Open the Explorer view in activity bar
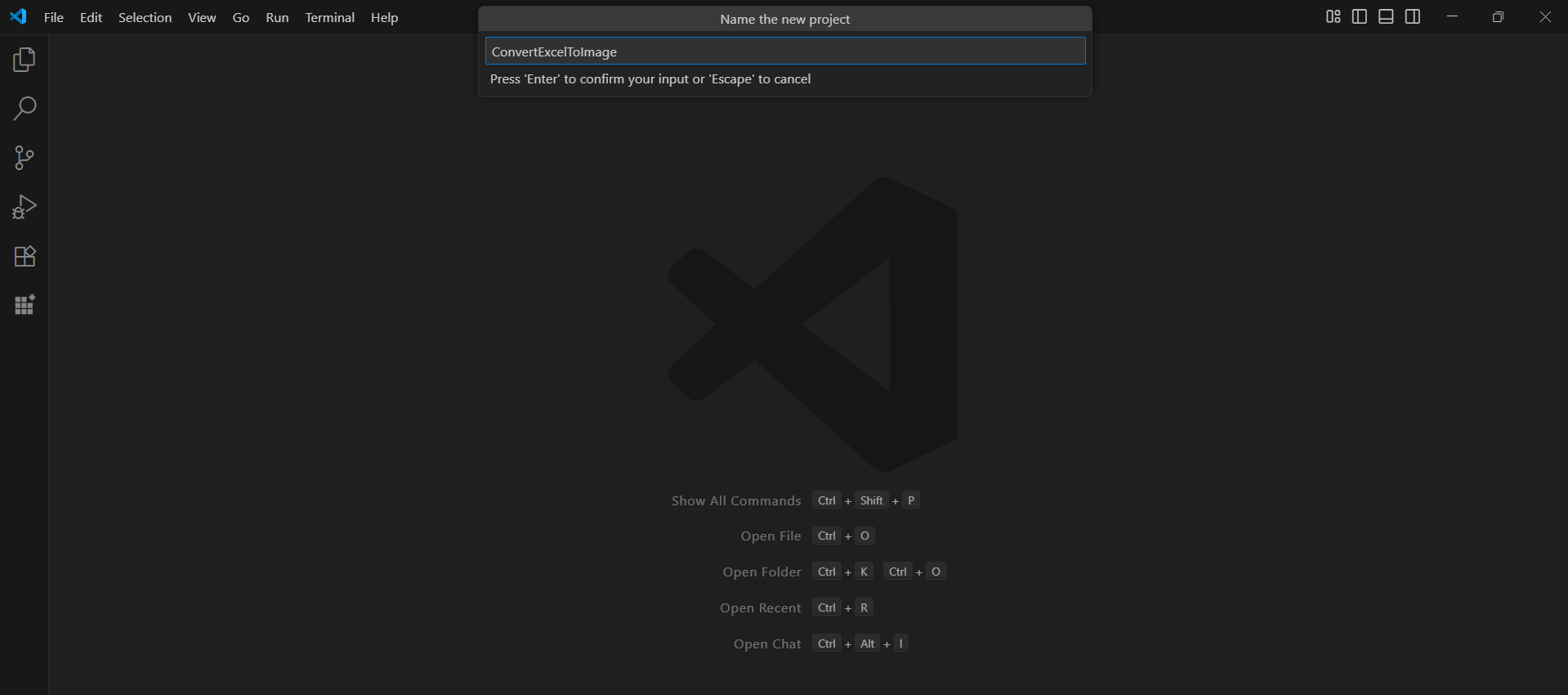The width and height of the screenshot is (1568, 695). 25,60
